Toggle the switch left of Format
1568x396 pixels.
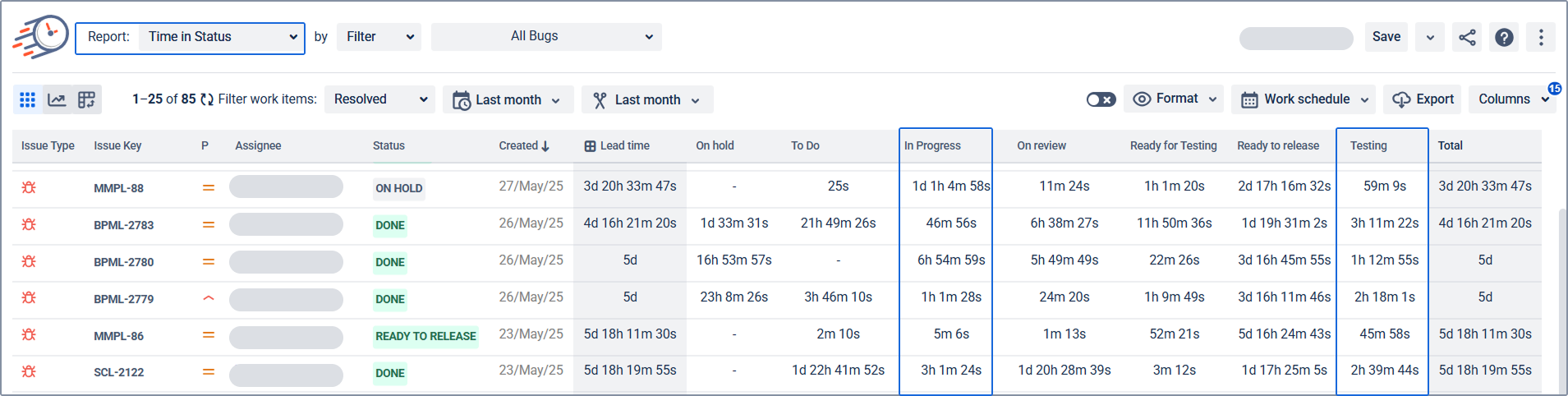1101,99
